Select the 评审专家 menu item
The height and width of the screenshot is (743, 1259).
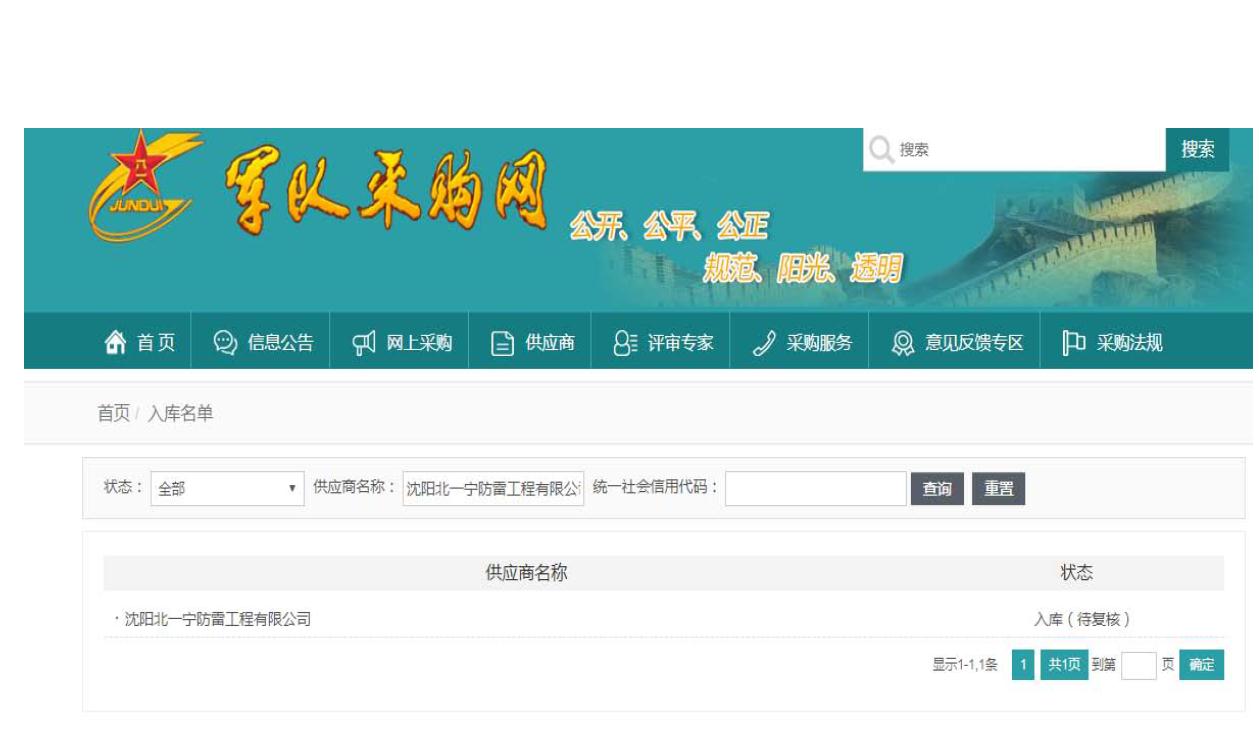[x=664, y=343]
